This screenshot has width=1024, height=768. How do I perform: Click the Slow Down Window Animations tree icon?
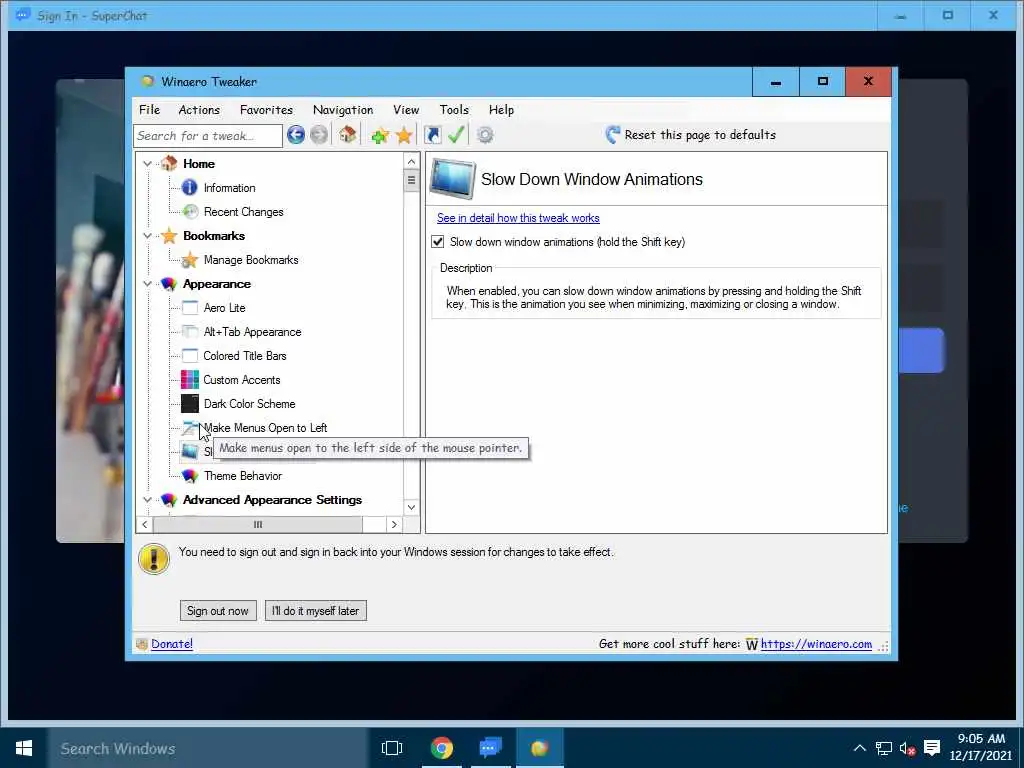tap(190, 451)
